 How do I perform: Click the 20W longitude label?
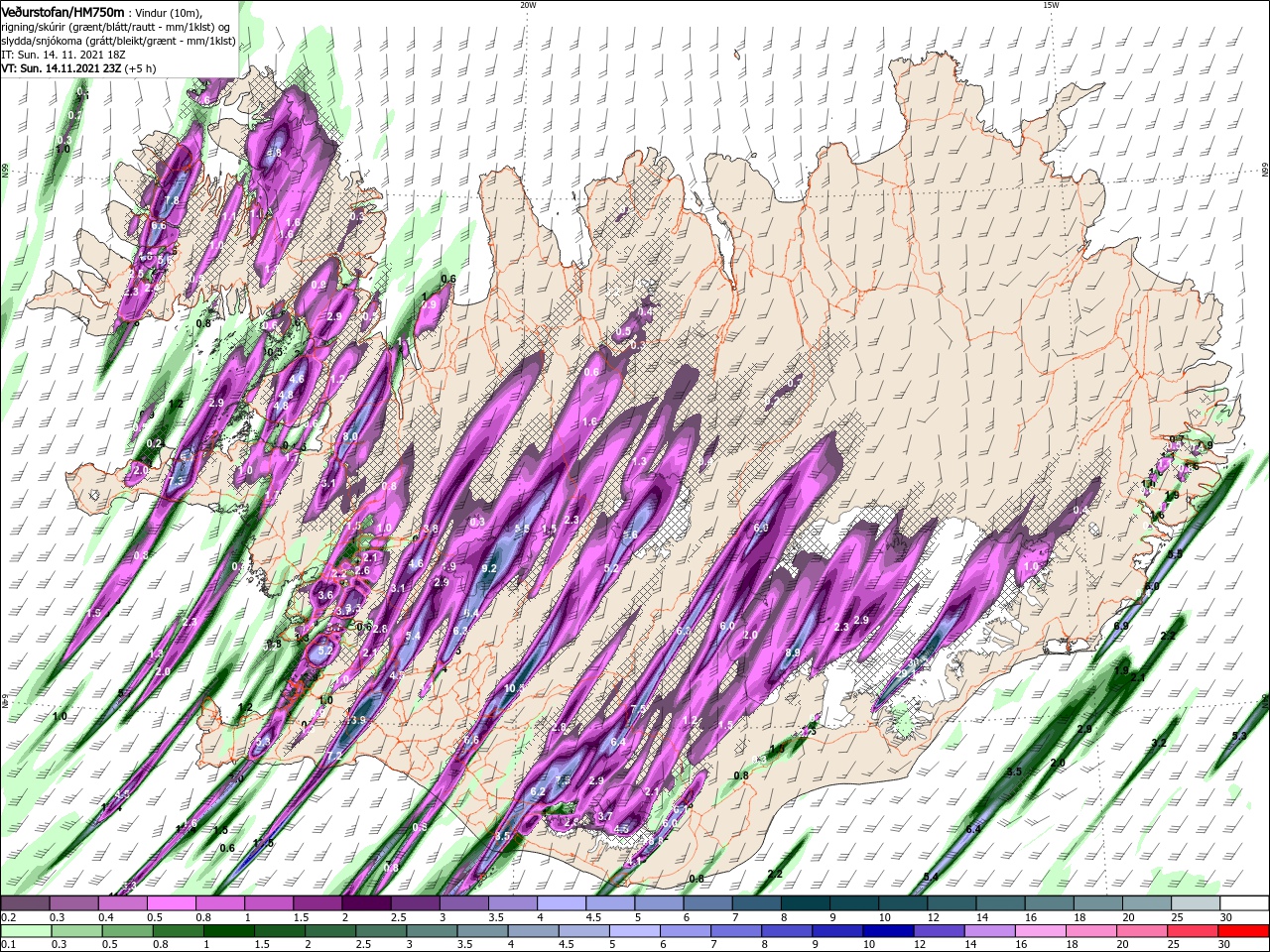coord(528,5)
